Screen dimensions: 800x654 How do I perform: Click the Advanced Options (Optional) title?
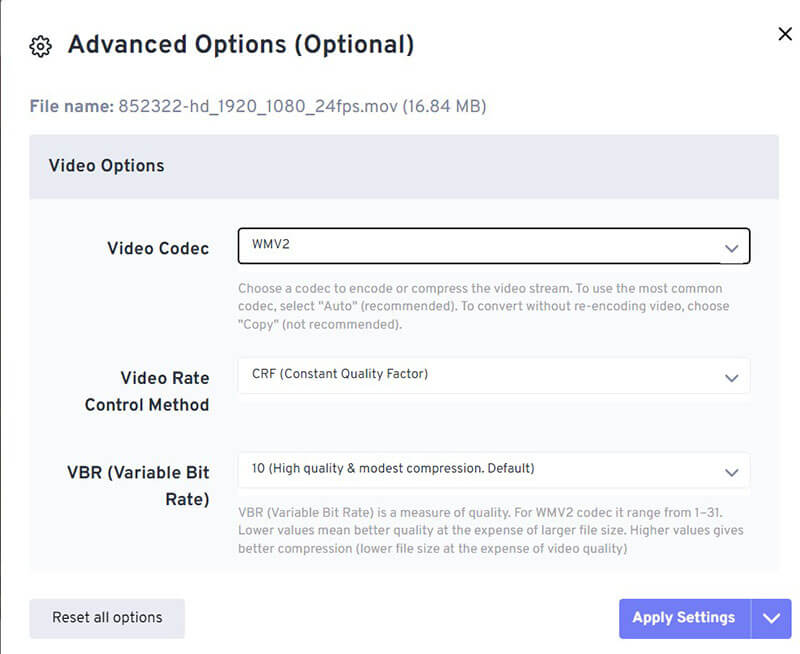tap(241, 45)
